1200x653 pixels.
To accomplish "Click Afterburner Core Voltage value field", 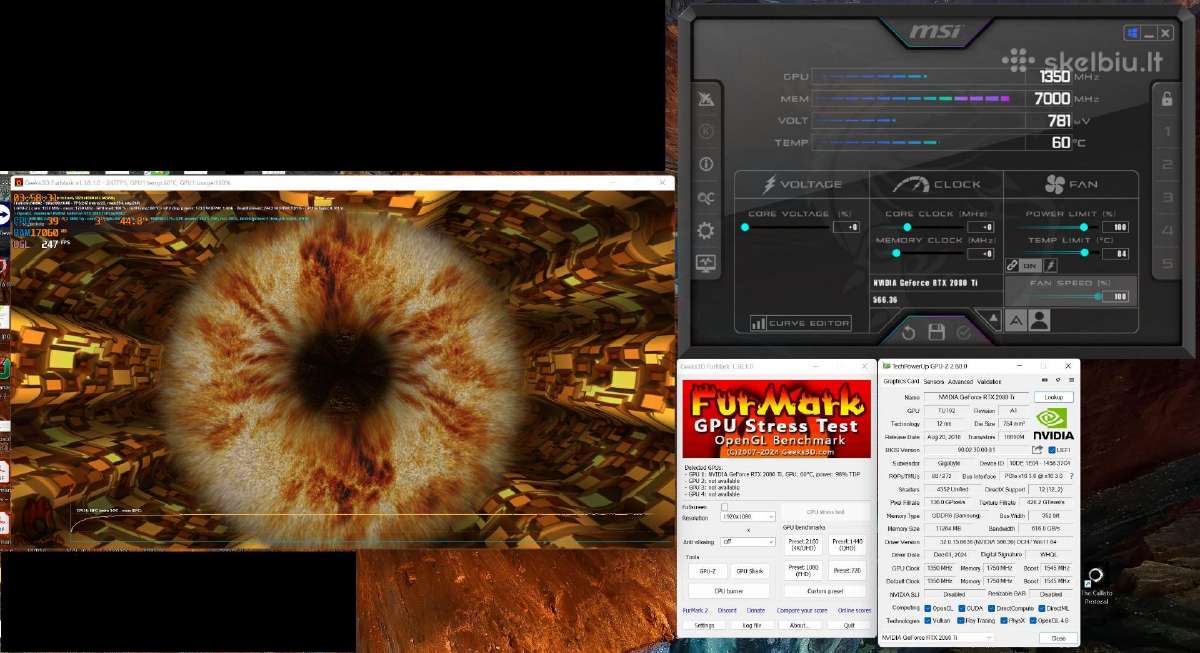I will (846, 227).
